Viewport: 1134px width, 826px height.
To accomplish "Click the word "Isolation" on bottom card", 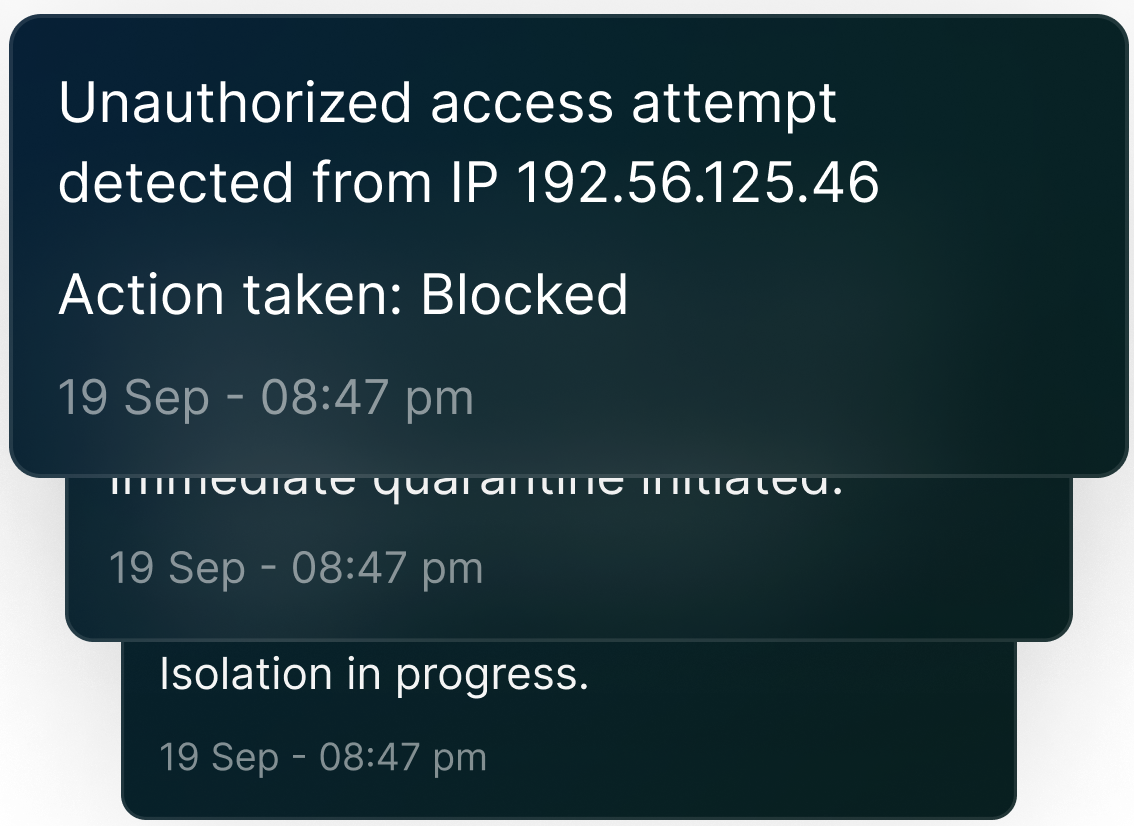I will coord(231,675).
